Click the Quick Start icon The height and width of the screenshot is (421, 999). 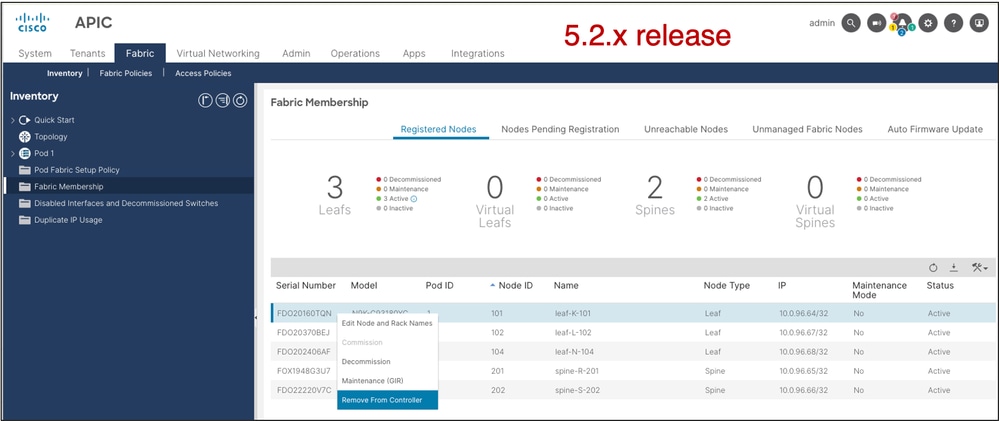(x=25, y=120)
